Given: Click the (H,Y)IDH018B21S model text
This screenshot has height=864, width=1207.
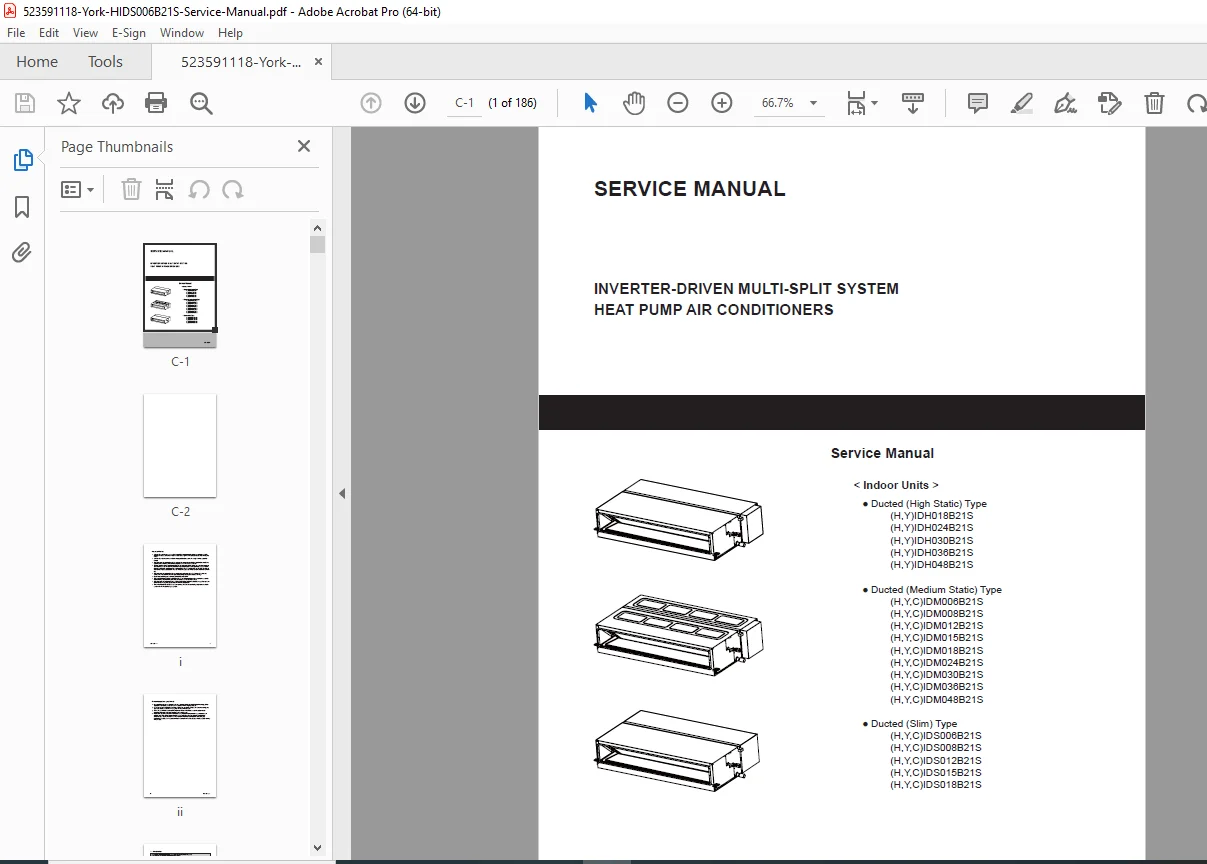Looking at the screenshot, I should pyautogui.click(x=931, y=516).
